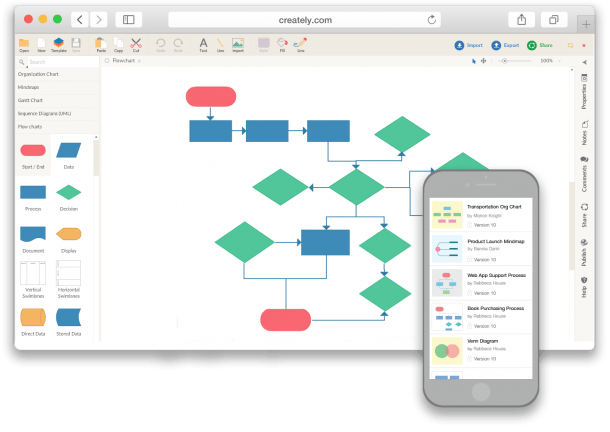Viewport: 610px width, 432px height.
Task: Activate the pointer select tool
Action: [473, 61]
